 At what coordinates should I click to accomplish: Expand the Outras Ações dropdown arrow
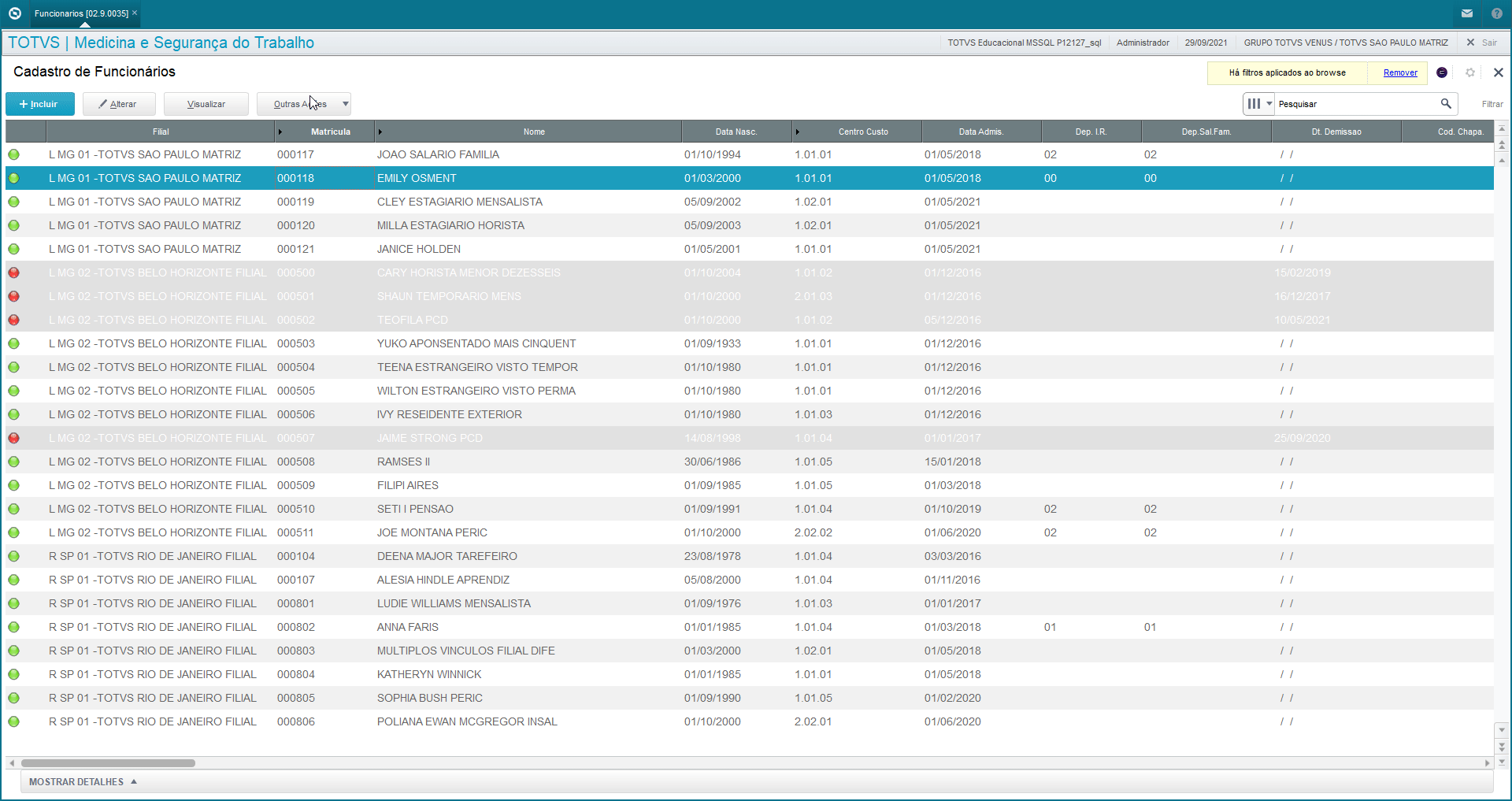[345, 104]
